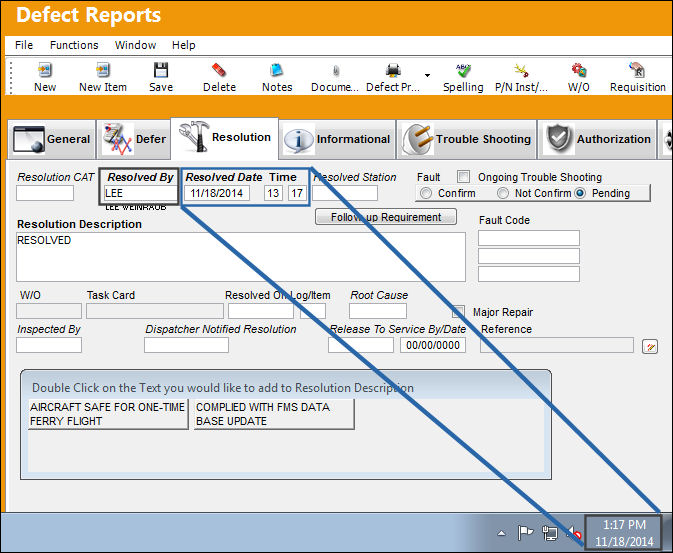Viewport: 673px width, 553px height.
Task: Click the Resolution Description text area
Action: coord(241,257)
